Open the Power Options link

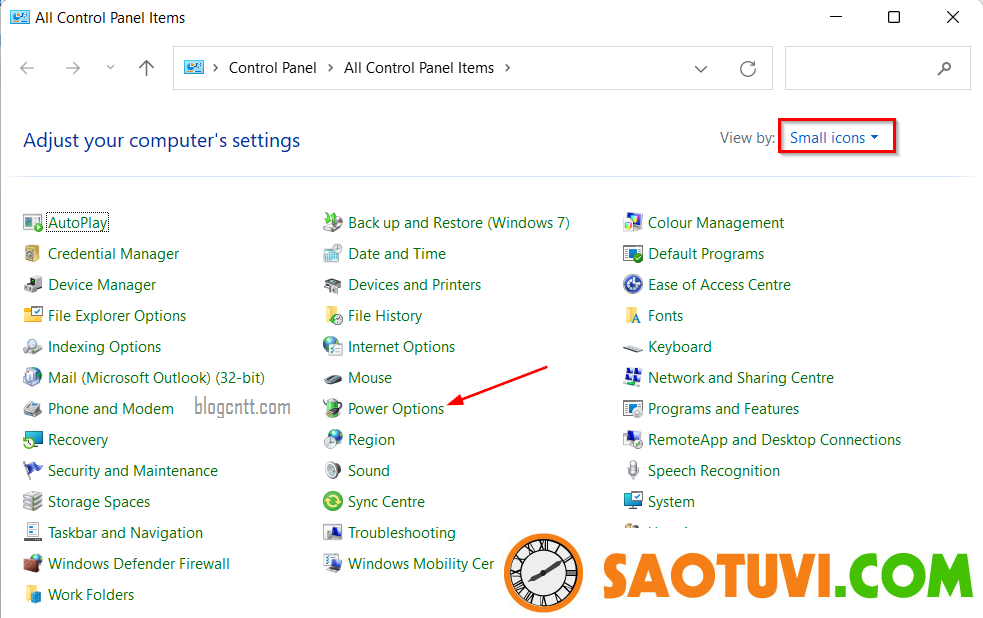396,409
